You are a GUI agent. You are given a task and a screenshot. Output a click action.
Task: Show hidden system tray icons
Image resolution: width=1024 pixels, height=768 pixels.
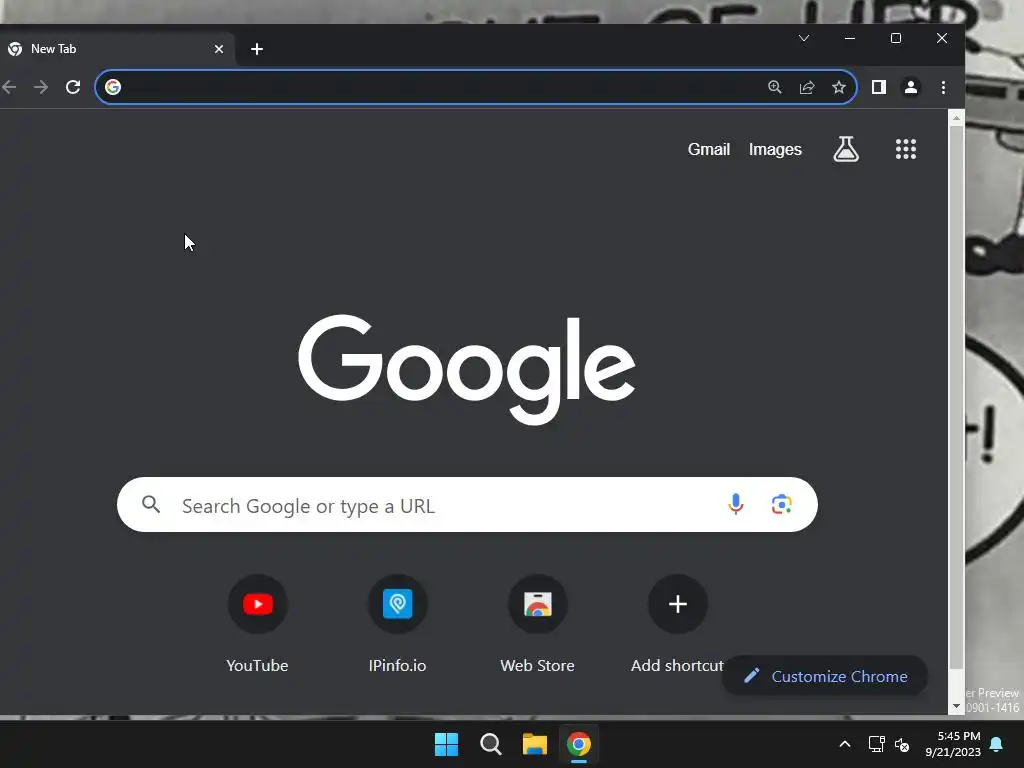pos(844,744)
